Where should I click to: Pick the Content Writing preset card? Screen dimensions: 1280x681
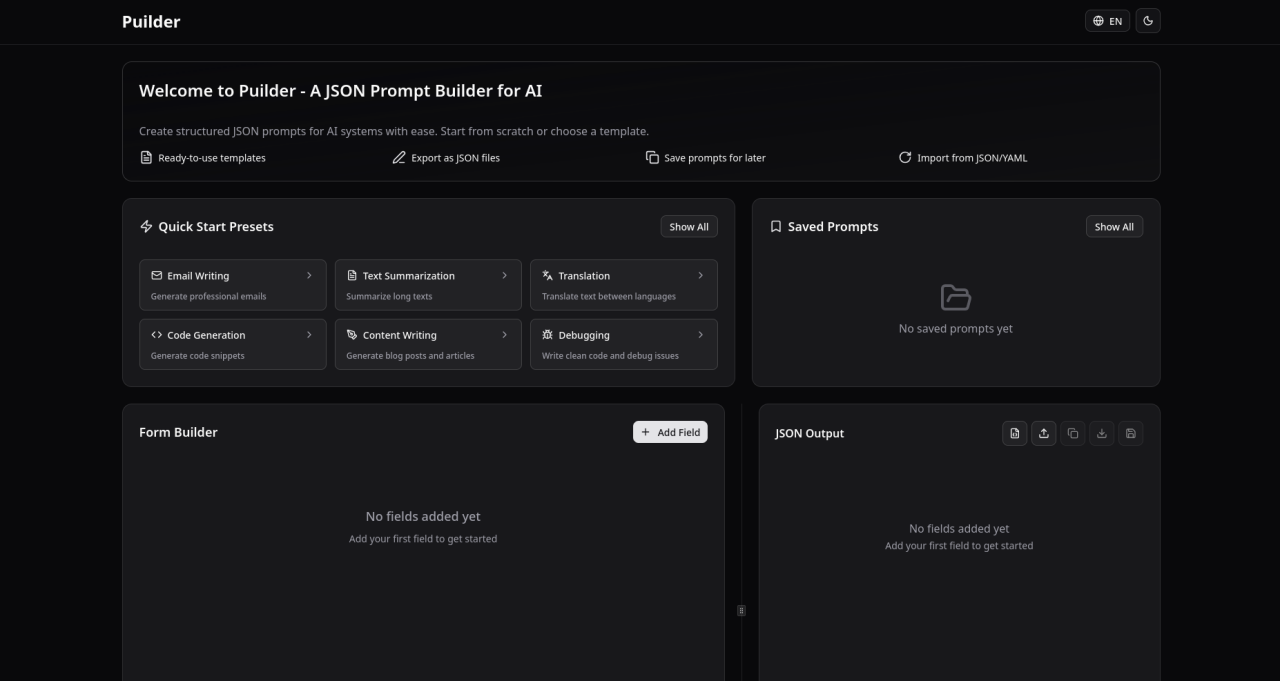427,344
